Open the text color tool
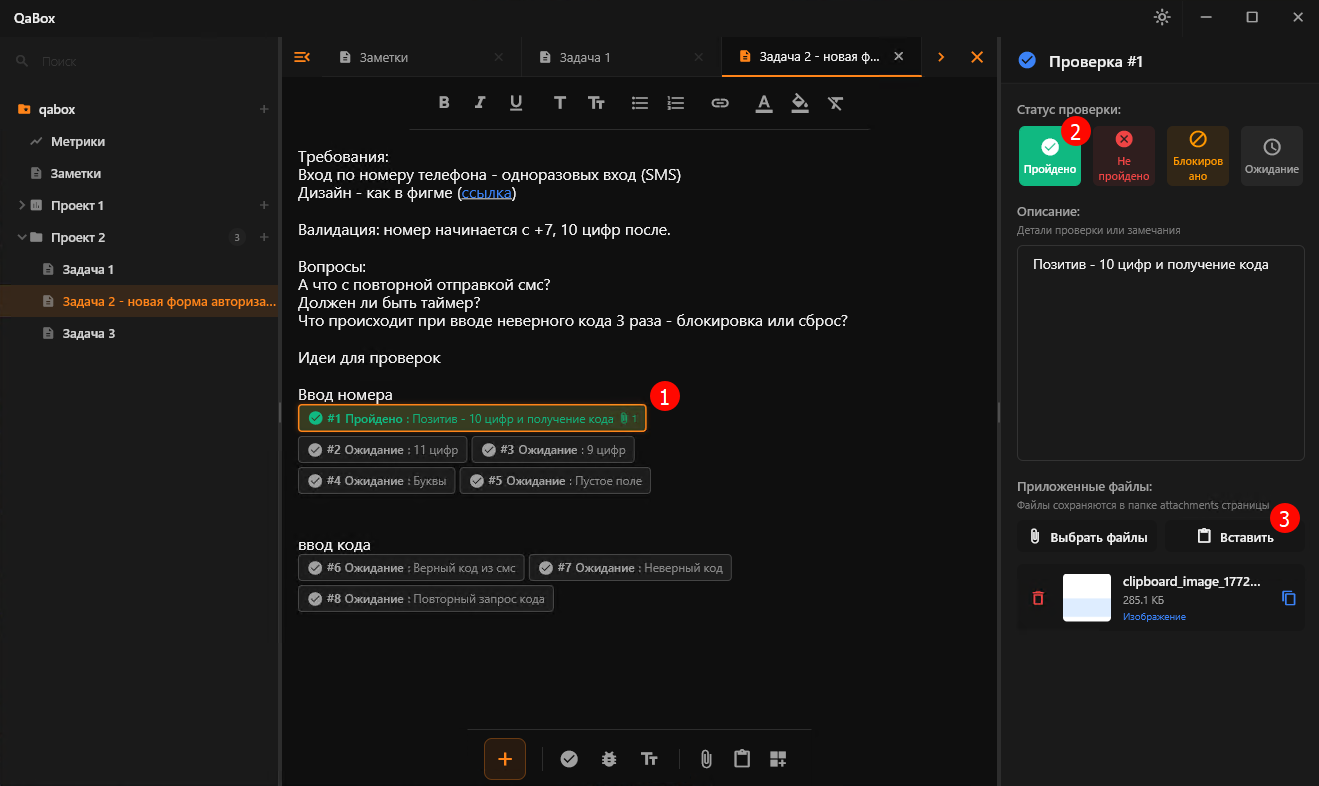 coord(764,102)
